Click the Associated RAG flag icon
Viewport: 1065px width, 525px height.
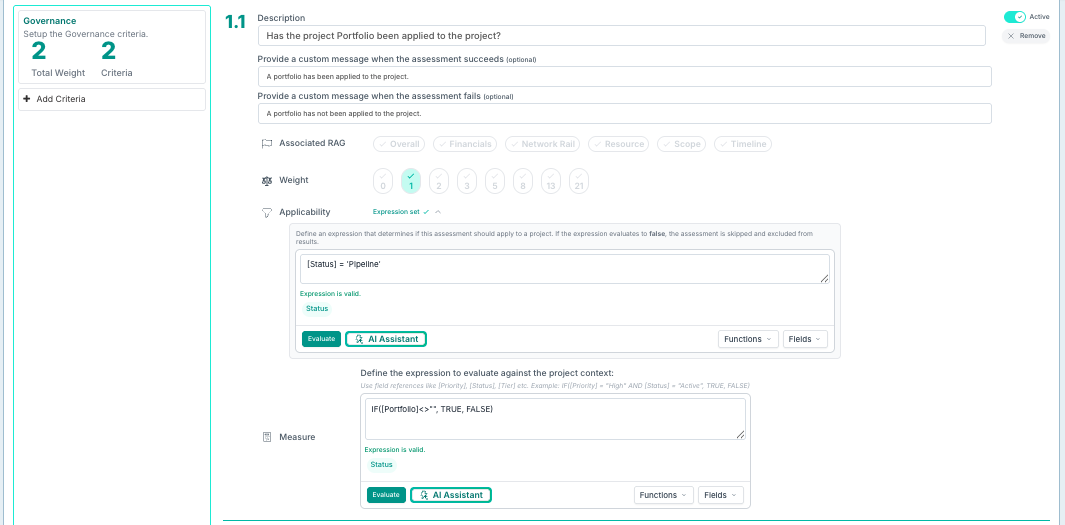(266, 144)
